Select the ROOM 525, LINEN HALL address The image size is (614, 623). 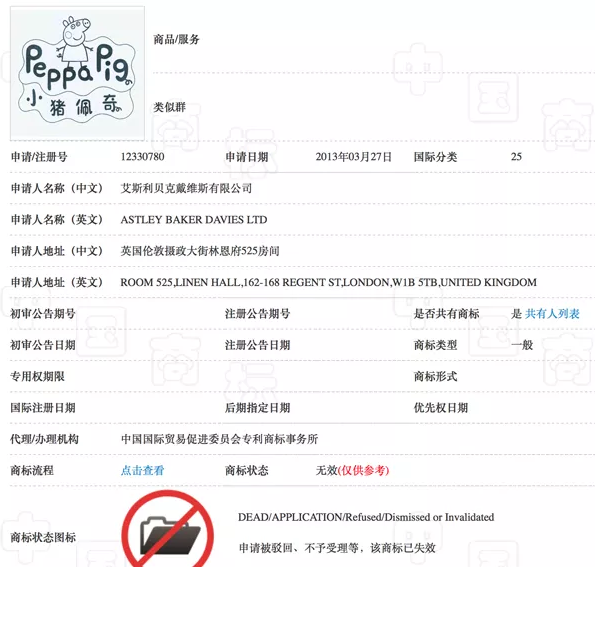pyautogui.click(x=328, y=282)
